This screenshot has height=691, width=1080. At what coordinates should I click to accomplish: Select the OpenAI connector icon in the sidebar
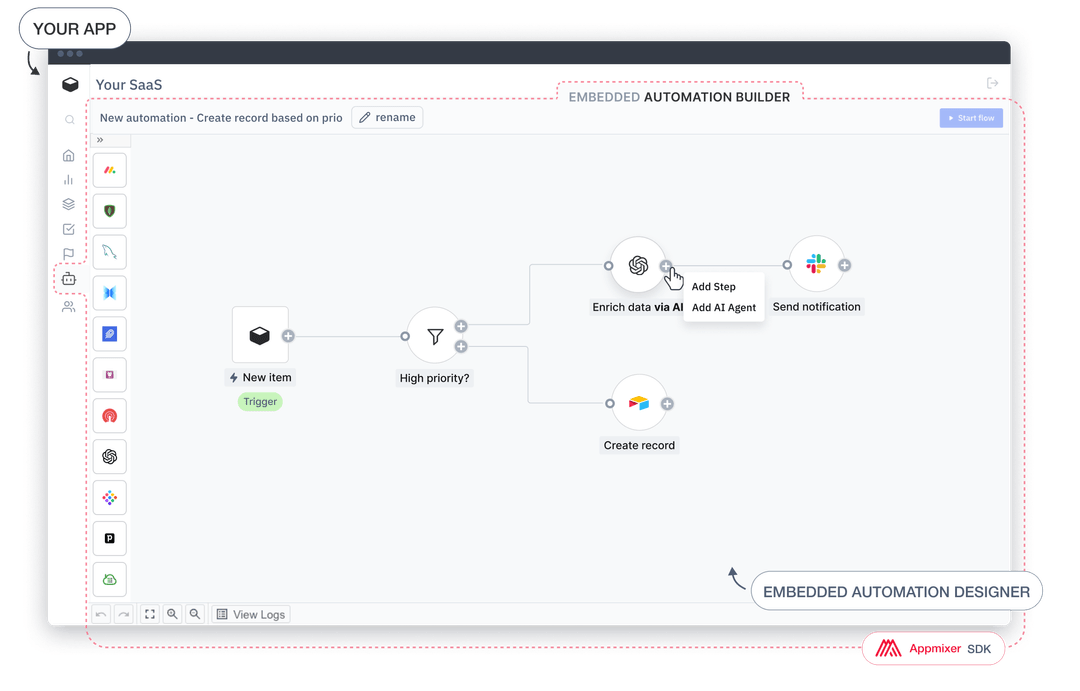[x=109, y=456]
